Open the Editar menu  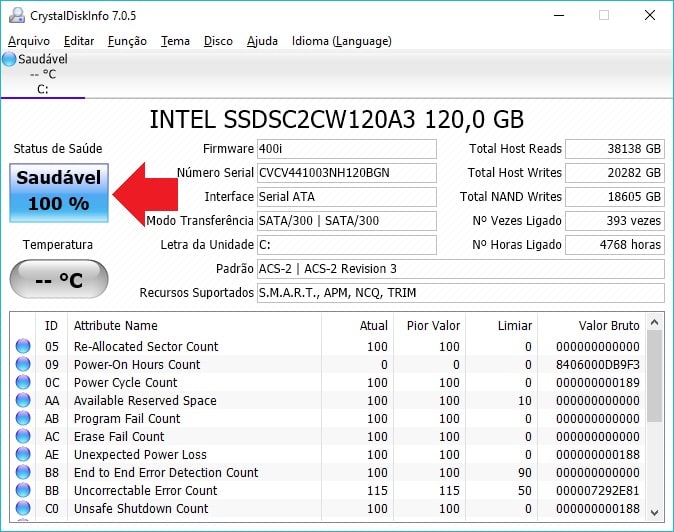click(79, 41)
